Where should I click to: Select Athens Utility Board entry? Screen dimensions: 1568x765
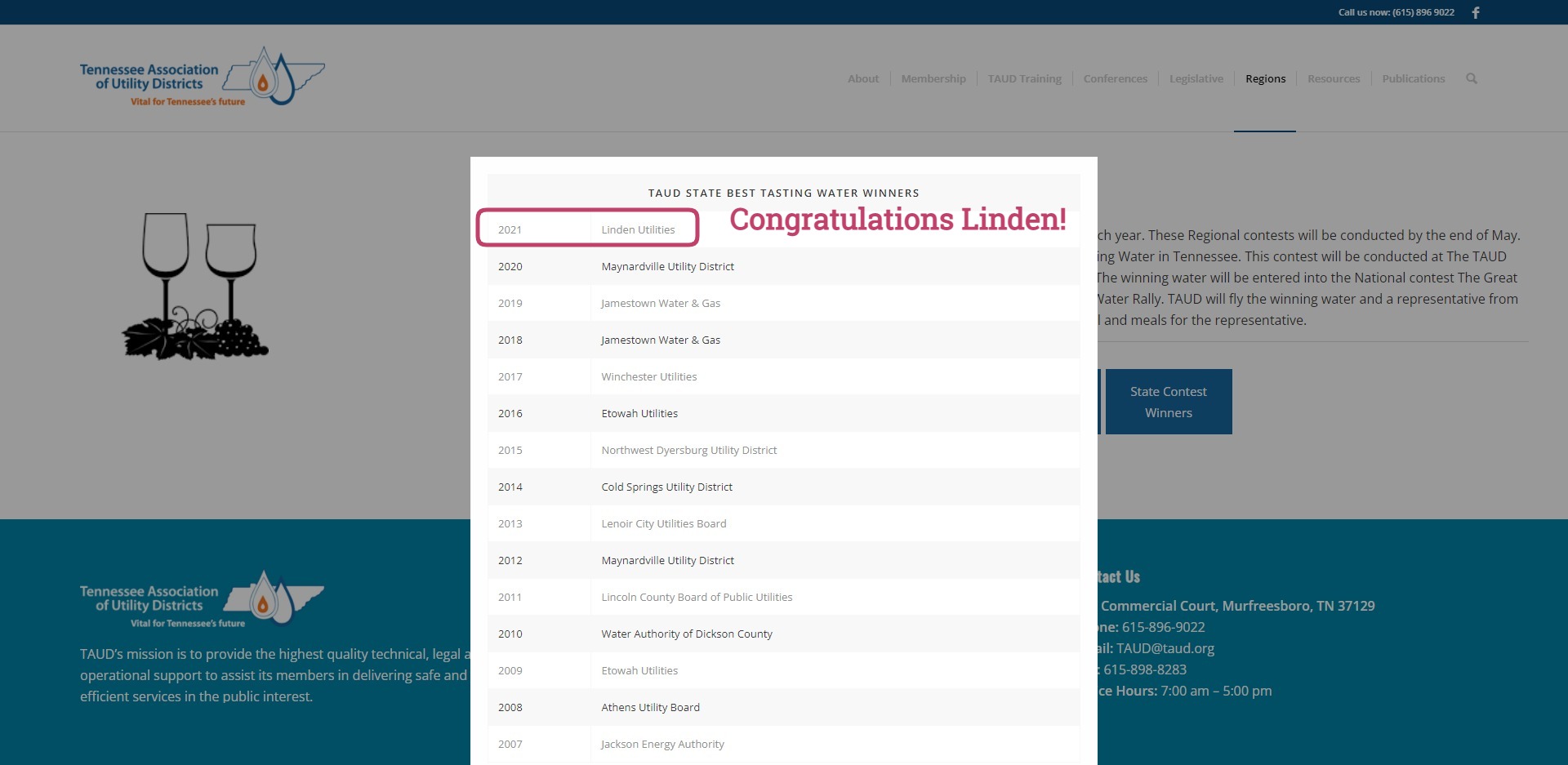coord(651,707)
